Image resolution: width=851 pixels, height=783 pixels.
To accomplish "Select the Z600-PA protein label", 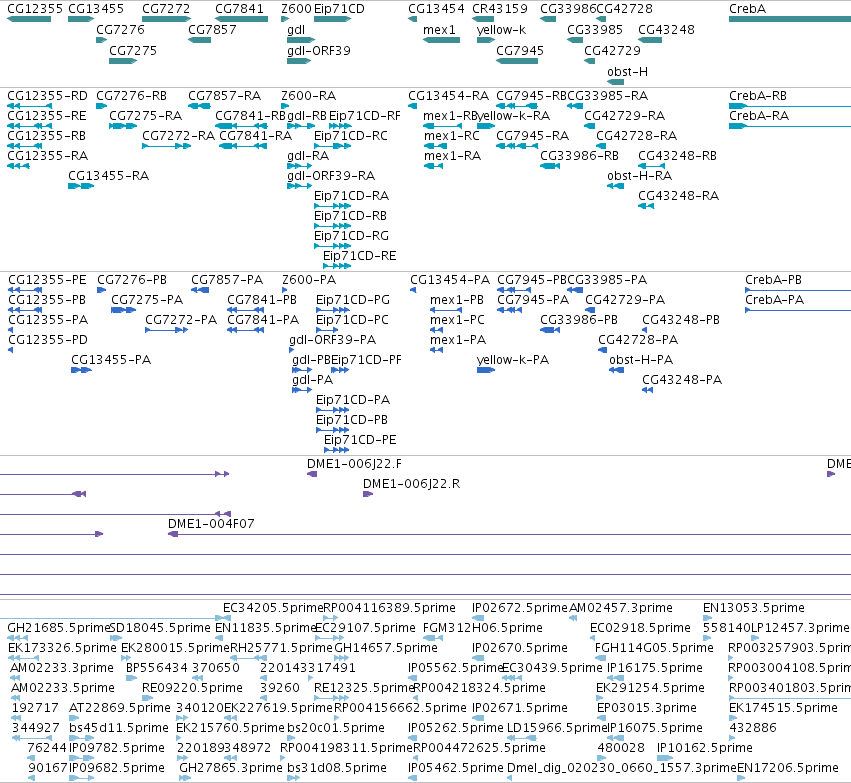I will click(x=309, y=280).
